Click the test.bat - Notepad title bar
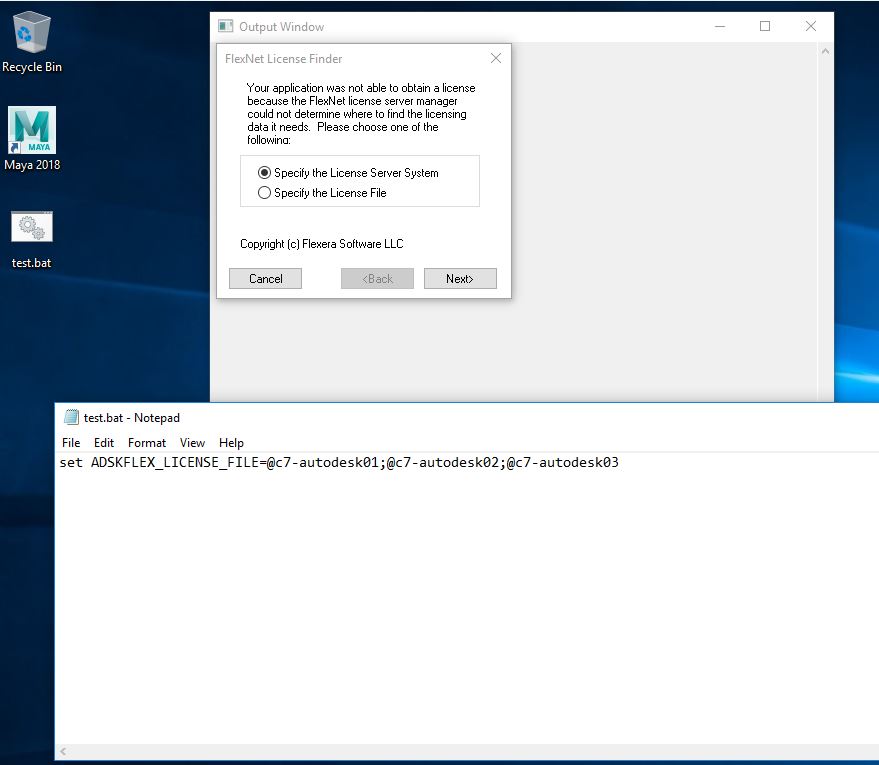This screenshot has width=879, height=765. click(467, 418)
